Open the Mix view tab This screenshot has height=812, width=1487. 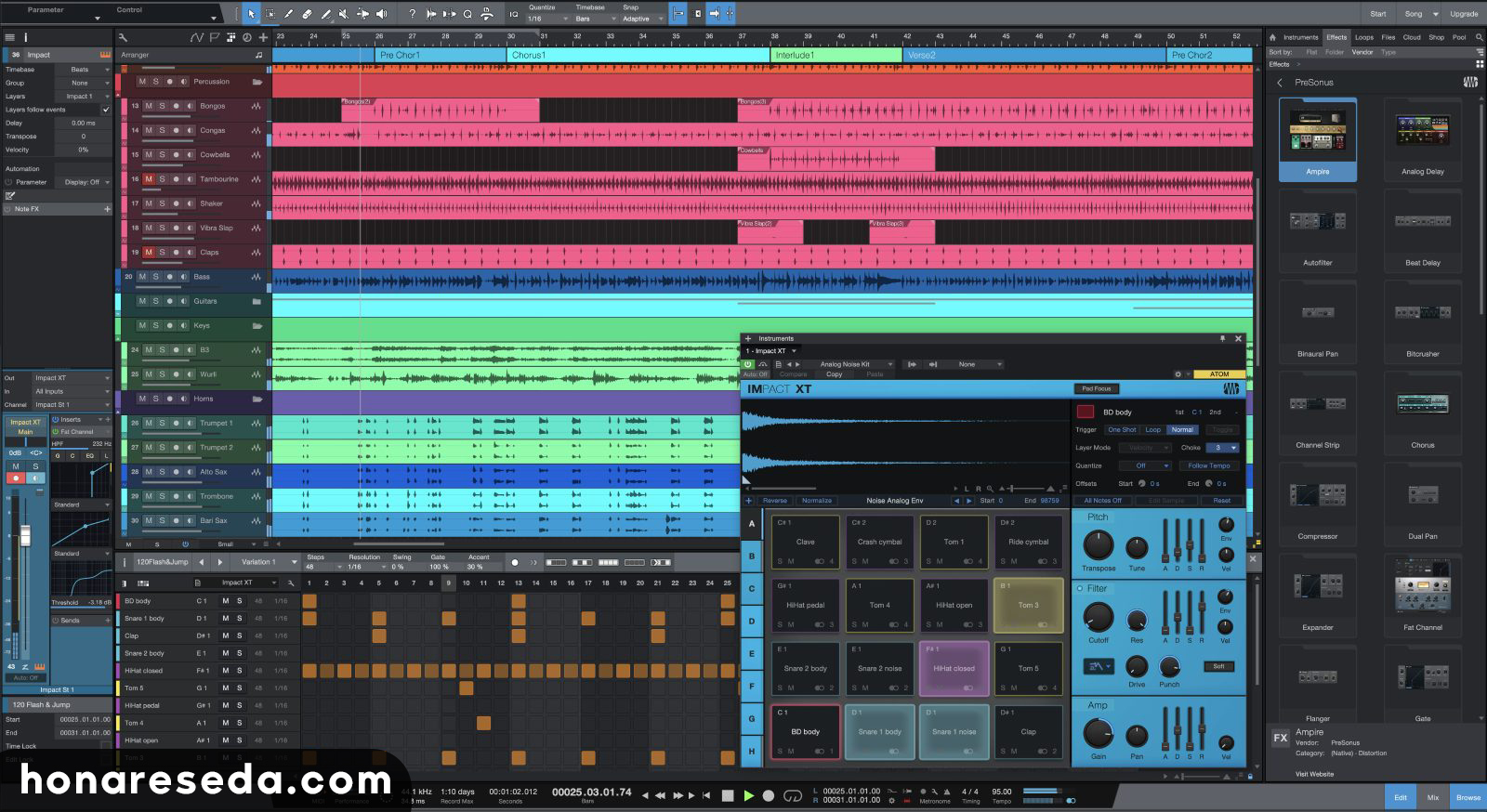click(x=1433, y=797)
